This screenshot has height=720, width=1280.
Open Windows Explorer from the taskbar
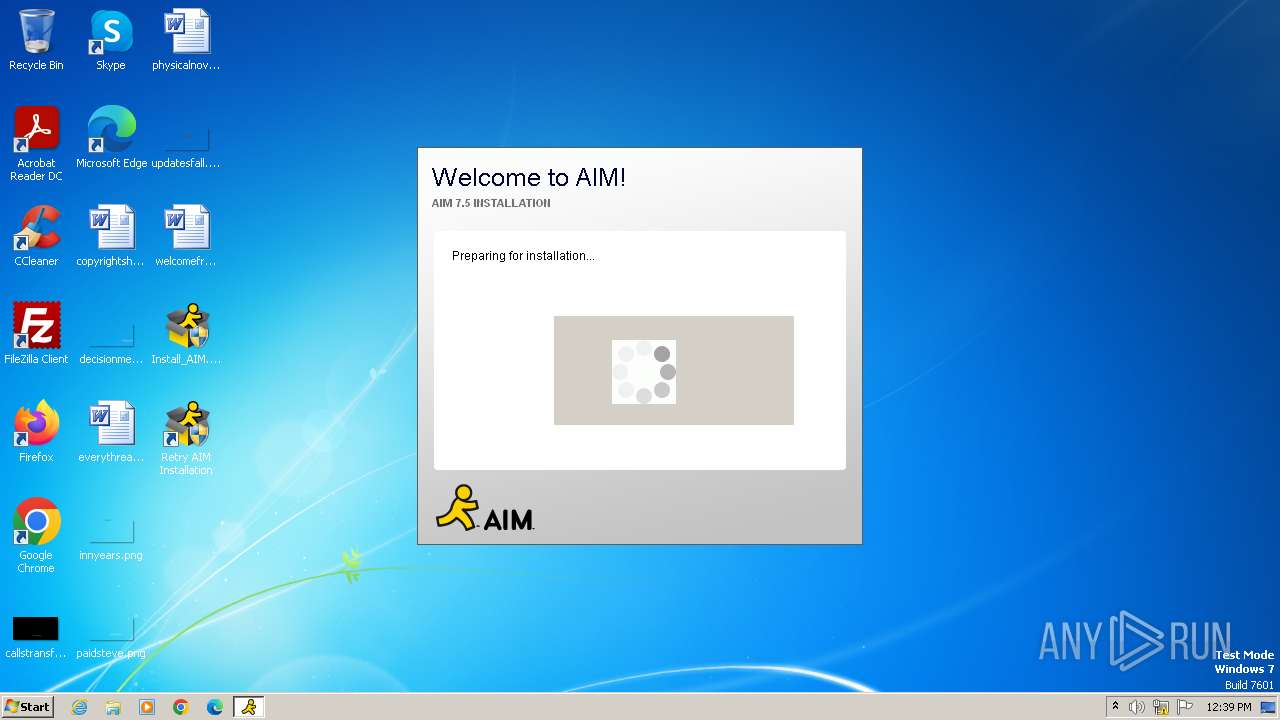[113, 707]
